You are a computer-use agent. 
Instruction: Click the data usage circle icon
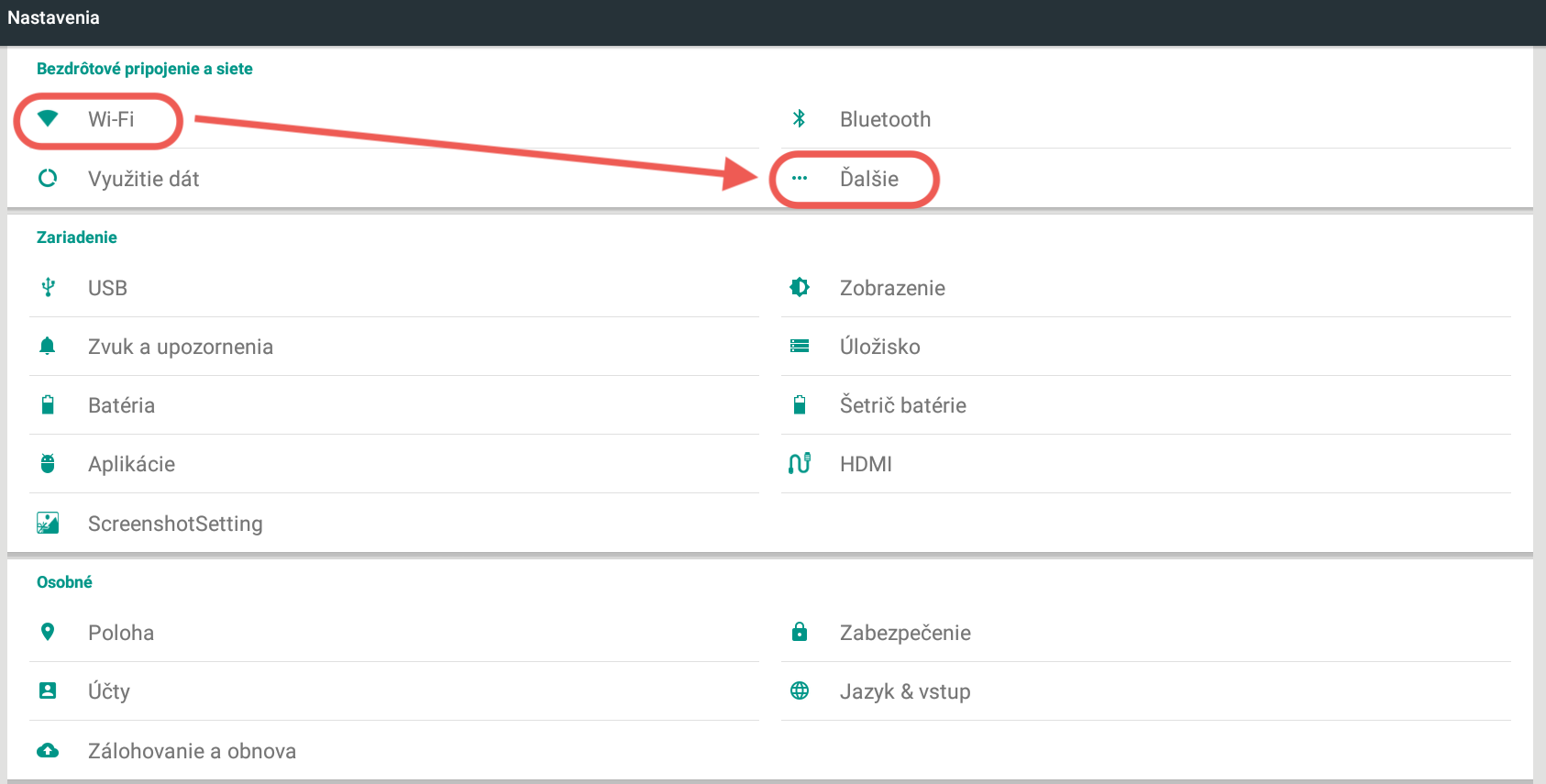48,178
